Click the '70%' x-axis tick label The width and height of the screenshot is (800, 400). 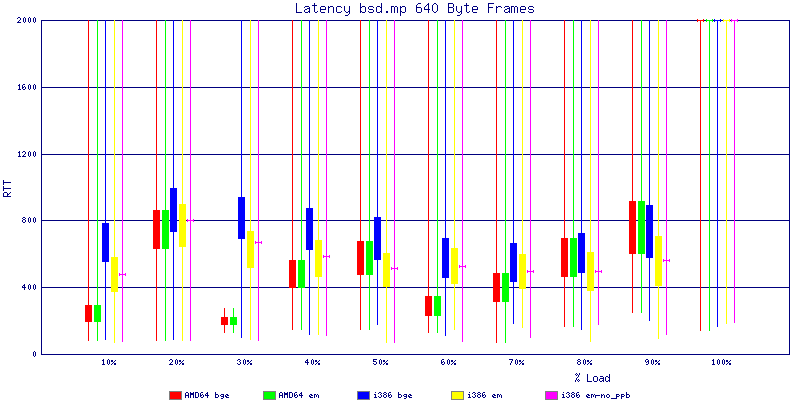point(516,362)
